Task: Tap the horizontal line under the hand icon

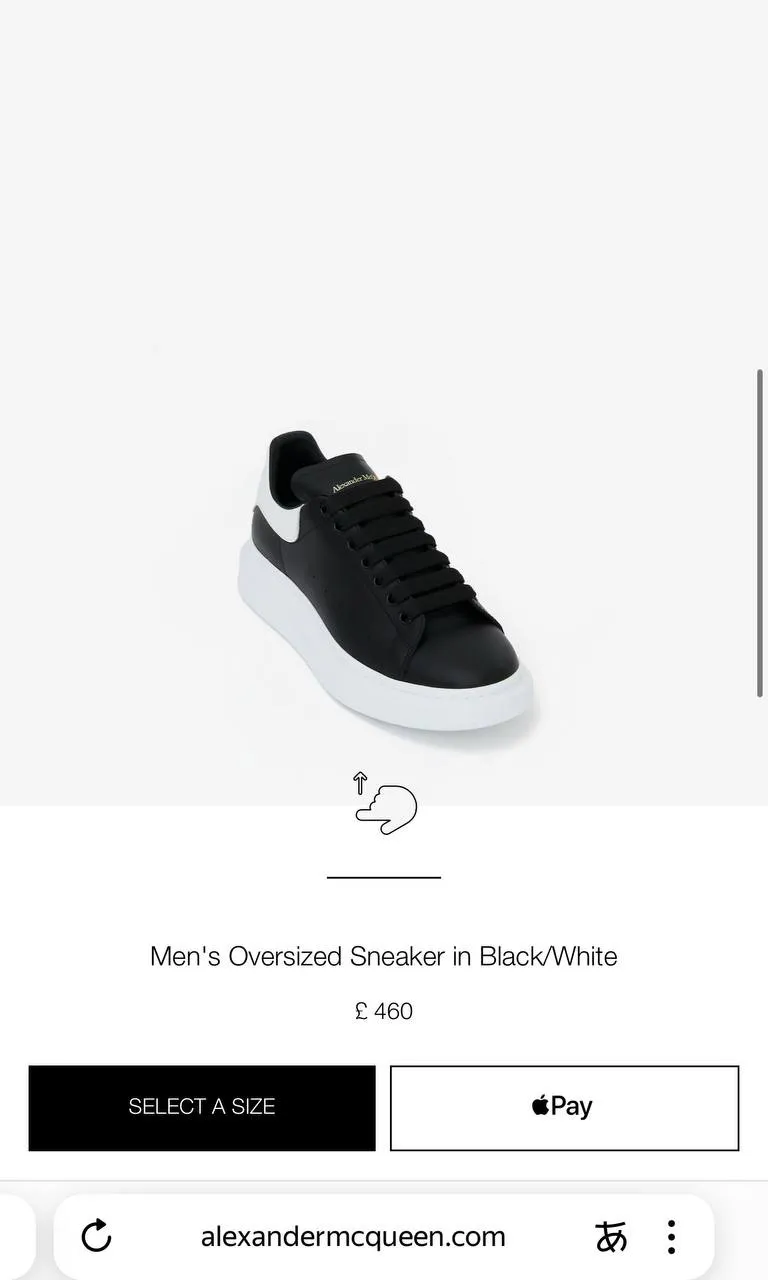Action: (x=384, y=877)
